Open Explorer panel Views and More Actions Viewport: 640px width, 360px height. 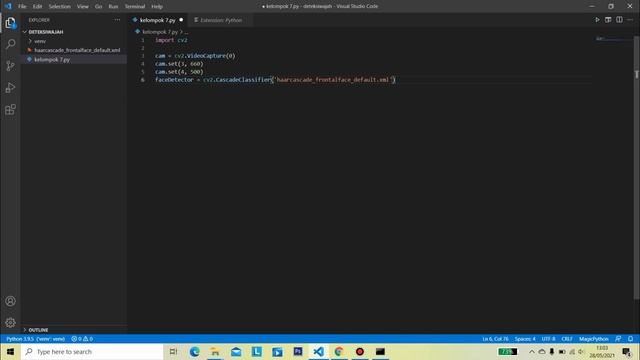pos(117,20)
